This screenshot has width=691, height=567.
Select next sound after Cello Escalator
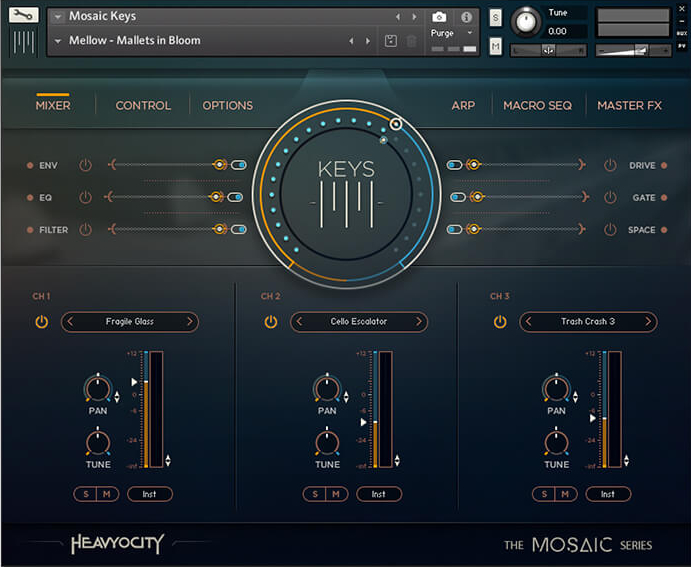[419, 322]
